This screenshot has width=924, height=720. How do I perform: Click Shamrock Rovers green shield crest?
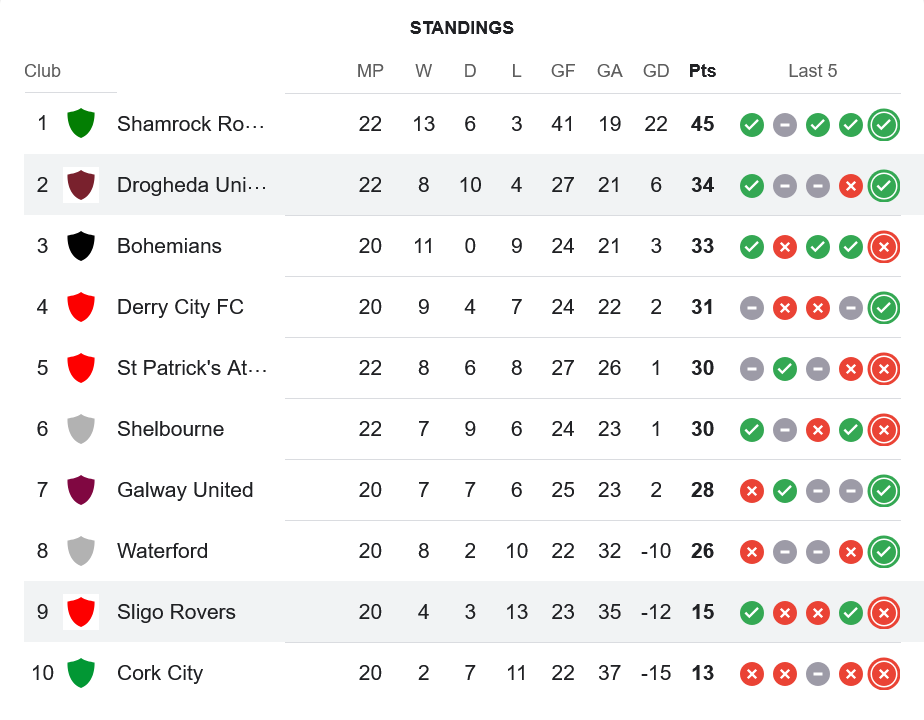pyautogui.click(x=80, y=124)
